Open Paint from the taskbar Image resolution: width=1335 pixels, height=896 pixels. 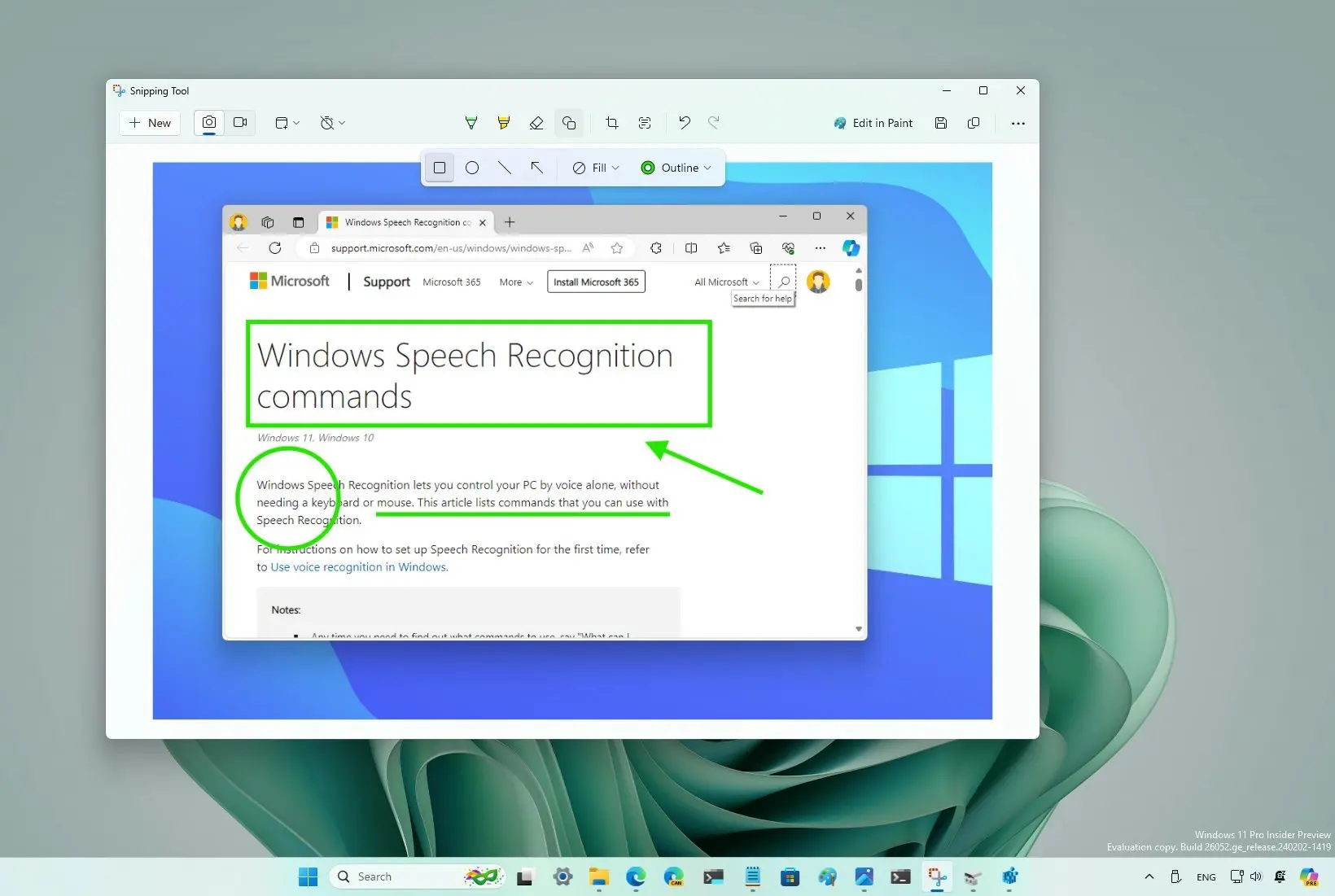pos(827,876)
